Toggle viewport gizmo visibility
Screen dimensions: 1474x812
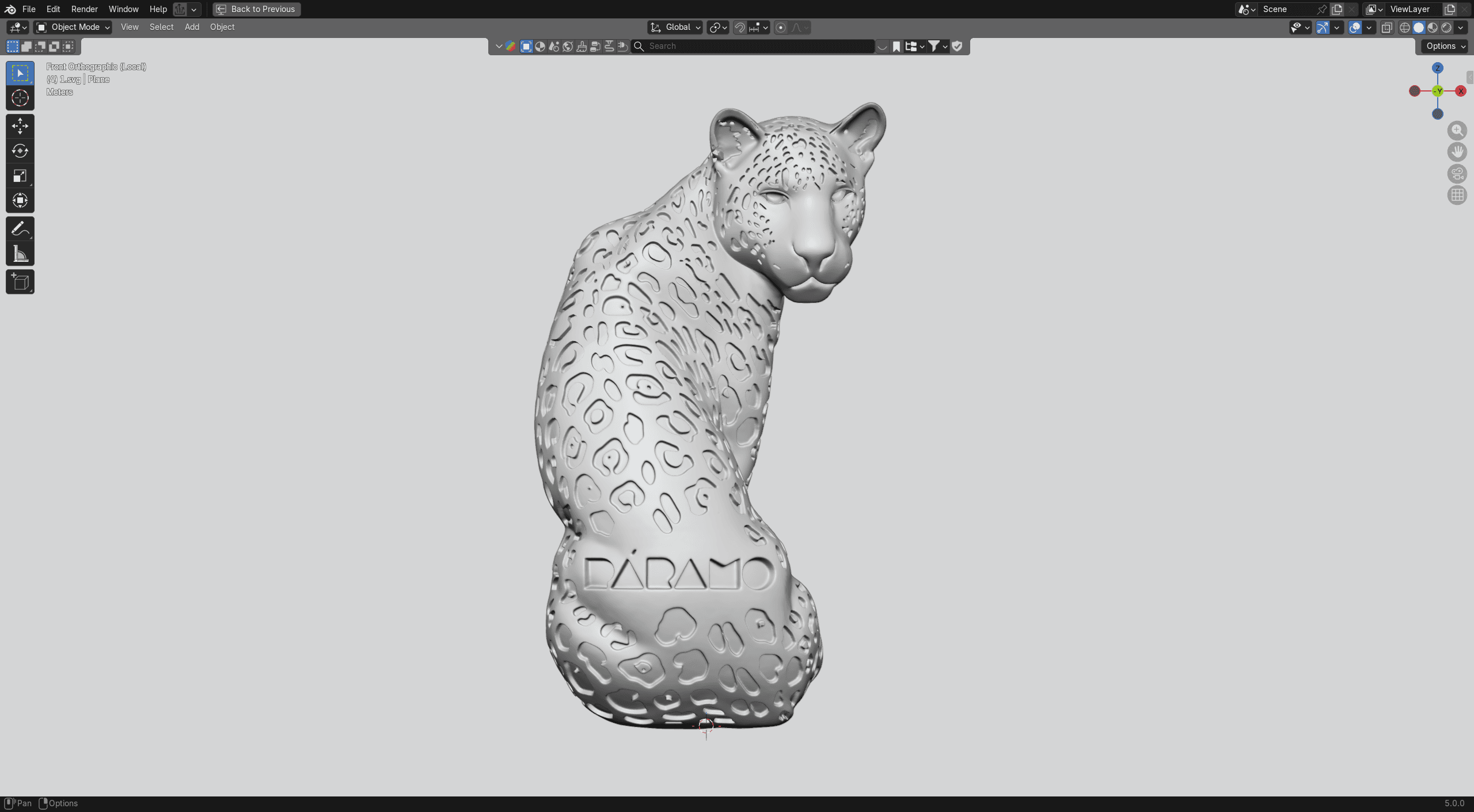(x=1323, y=28)
